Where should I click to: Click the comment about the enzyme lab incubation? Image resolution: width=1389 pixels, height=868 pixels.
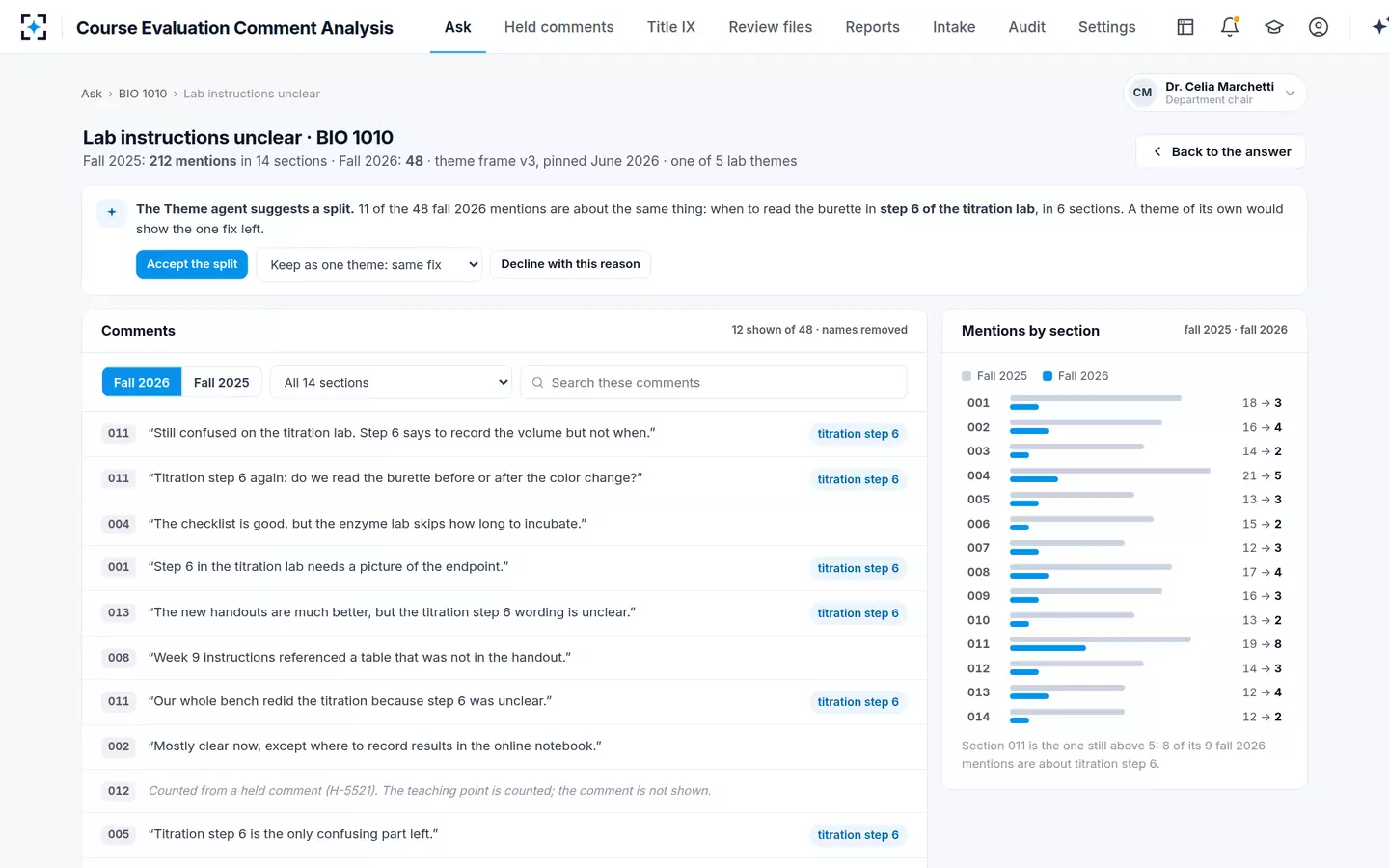click(x=504, y=524)
